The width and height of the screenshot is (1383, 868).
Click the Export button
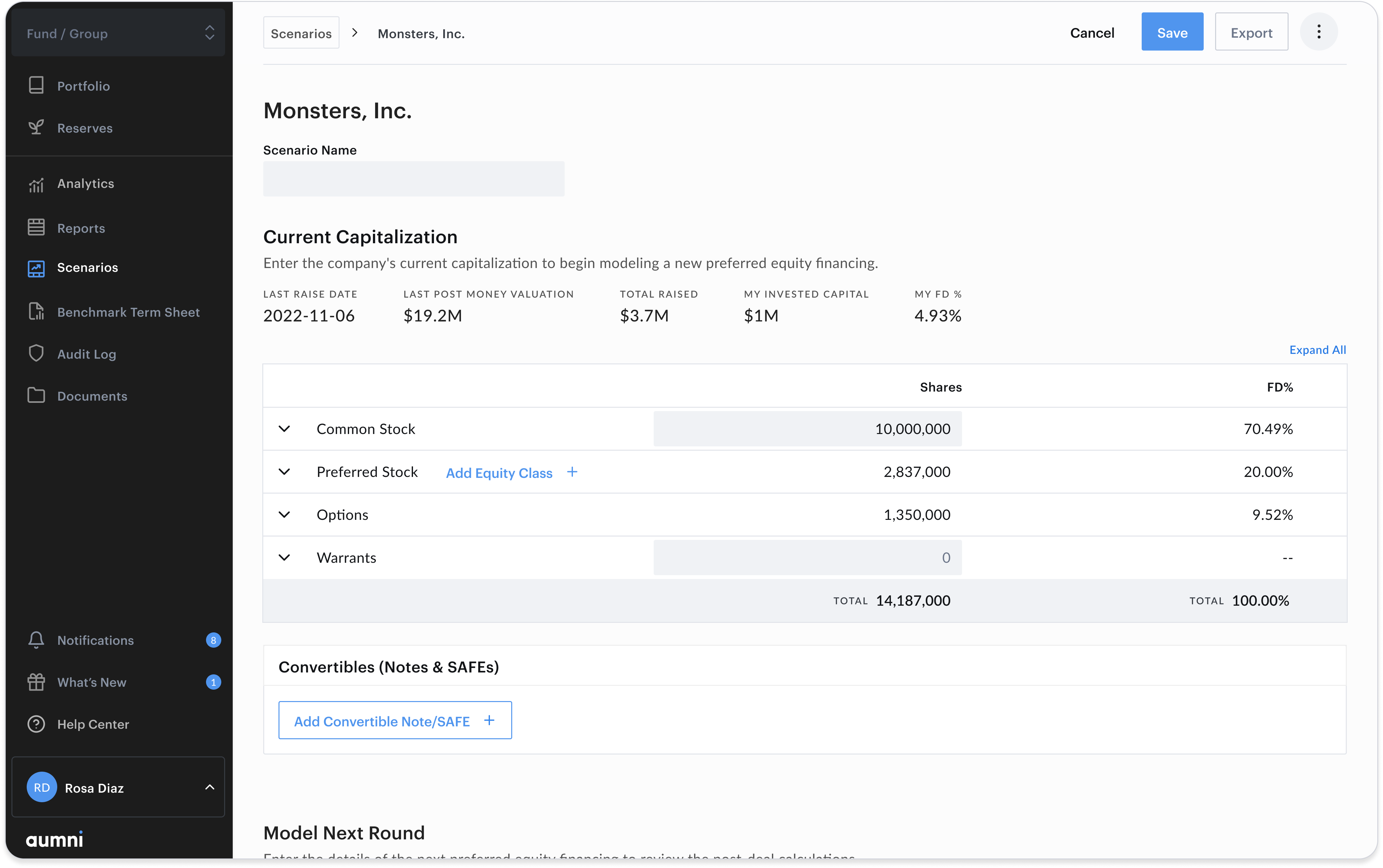[x=1251, y=32]
